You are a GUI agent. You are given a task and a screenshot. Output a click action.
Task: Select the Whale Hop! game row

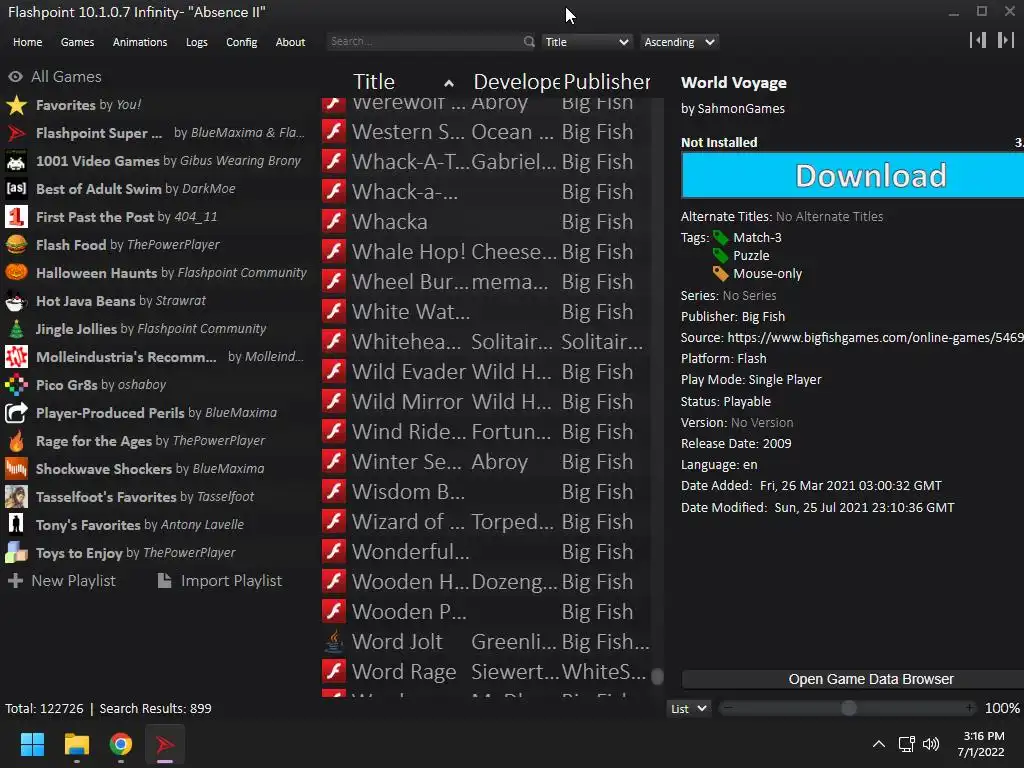tap(485, 252)
